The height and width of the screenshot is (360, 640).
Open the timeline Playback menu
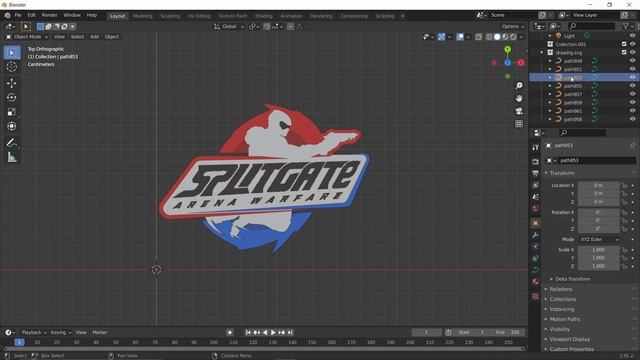[33, 333]
